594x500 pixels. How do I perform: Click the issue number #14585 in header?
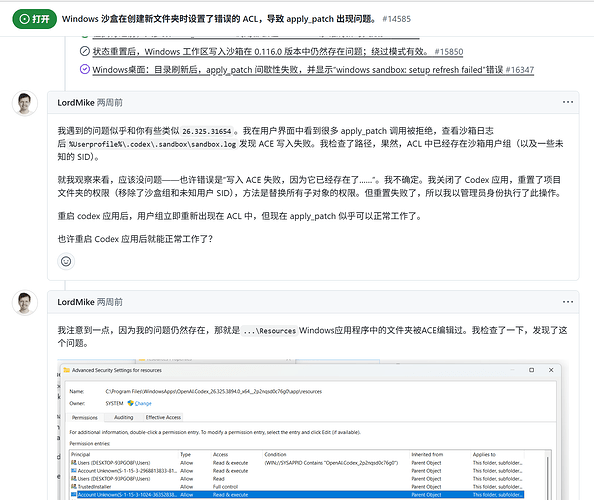pos(397,19)
